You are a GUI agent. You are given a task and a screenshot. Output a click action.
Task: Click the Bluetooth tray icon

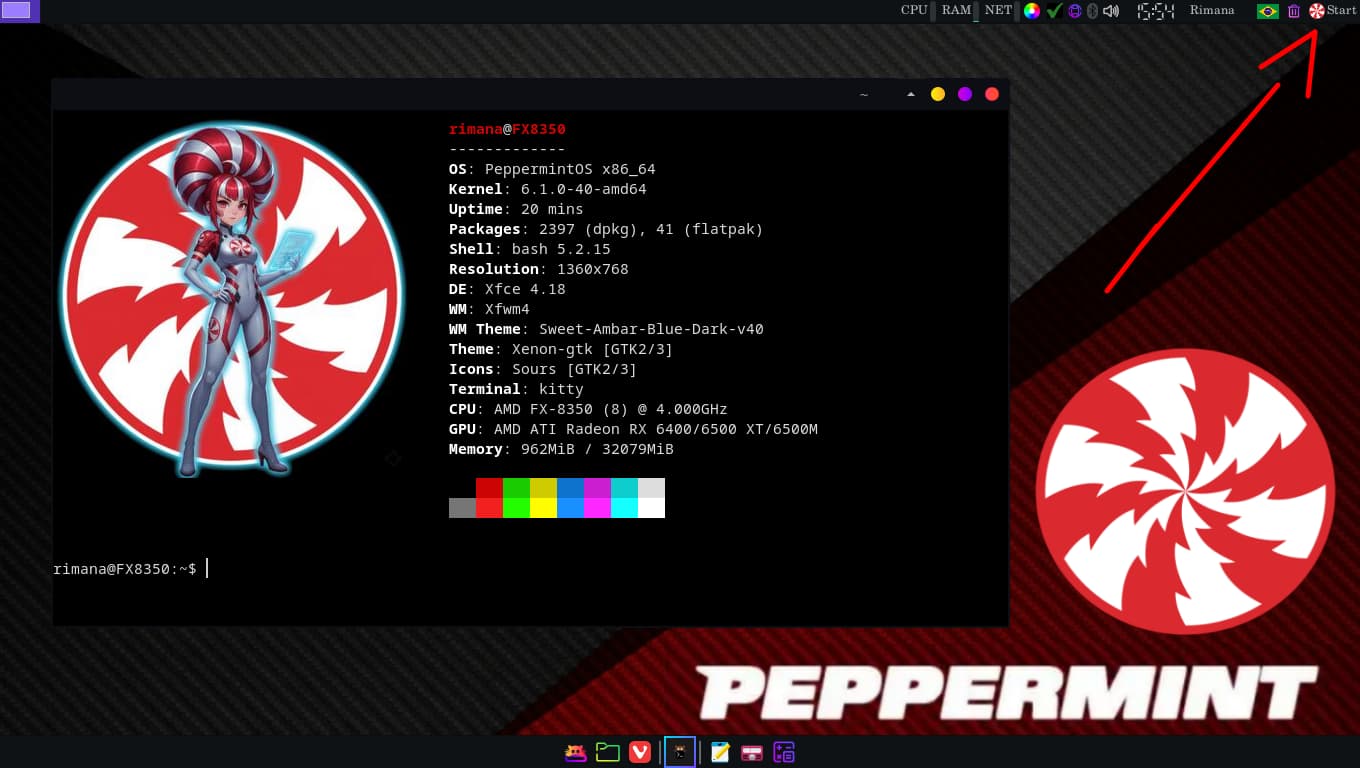click(x=1092, y=11)
